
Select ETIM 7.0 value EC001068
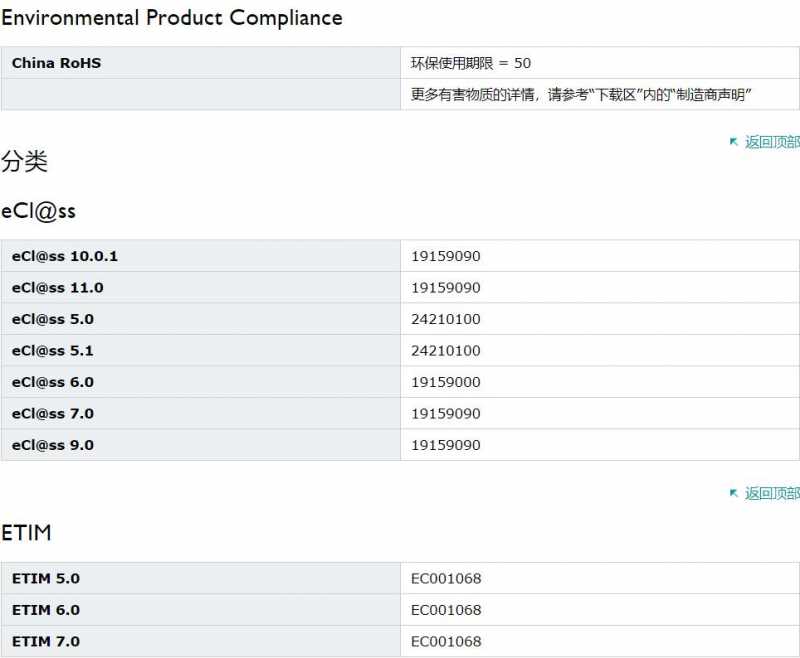click(446, 642)
